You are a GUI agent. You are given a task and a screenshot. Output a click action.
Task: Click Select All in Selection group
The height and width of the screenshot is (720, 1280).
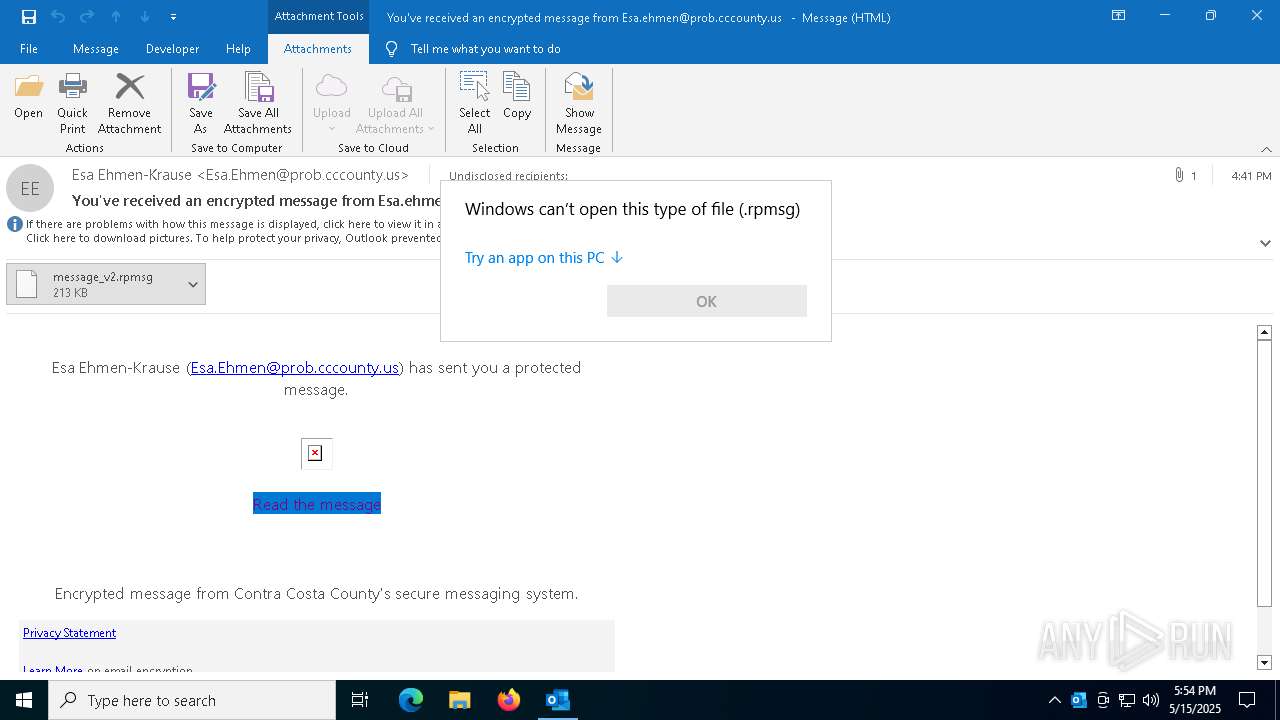pyautogui.click(x=475, y=104)
